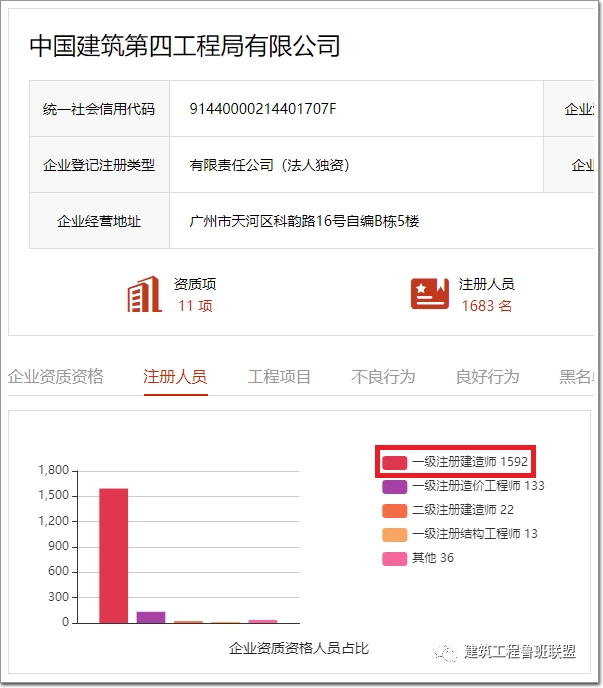This screenshot has height=688, width=603.
Task: Open the 企业资质资格 tab
Action: 56,376
